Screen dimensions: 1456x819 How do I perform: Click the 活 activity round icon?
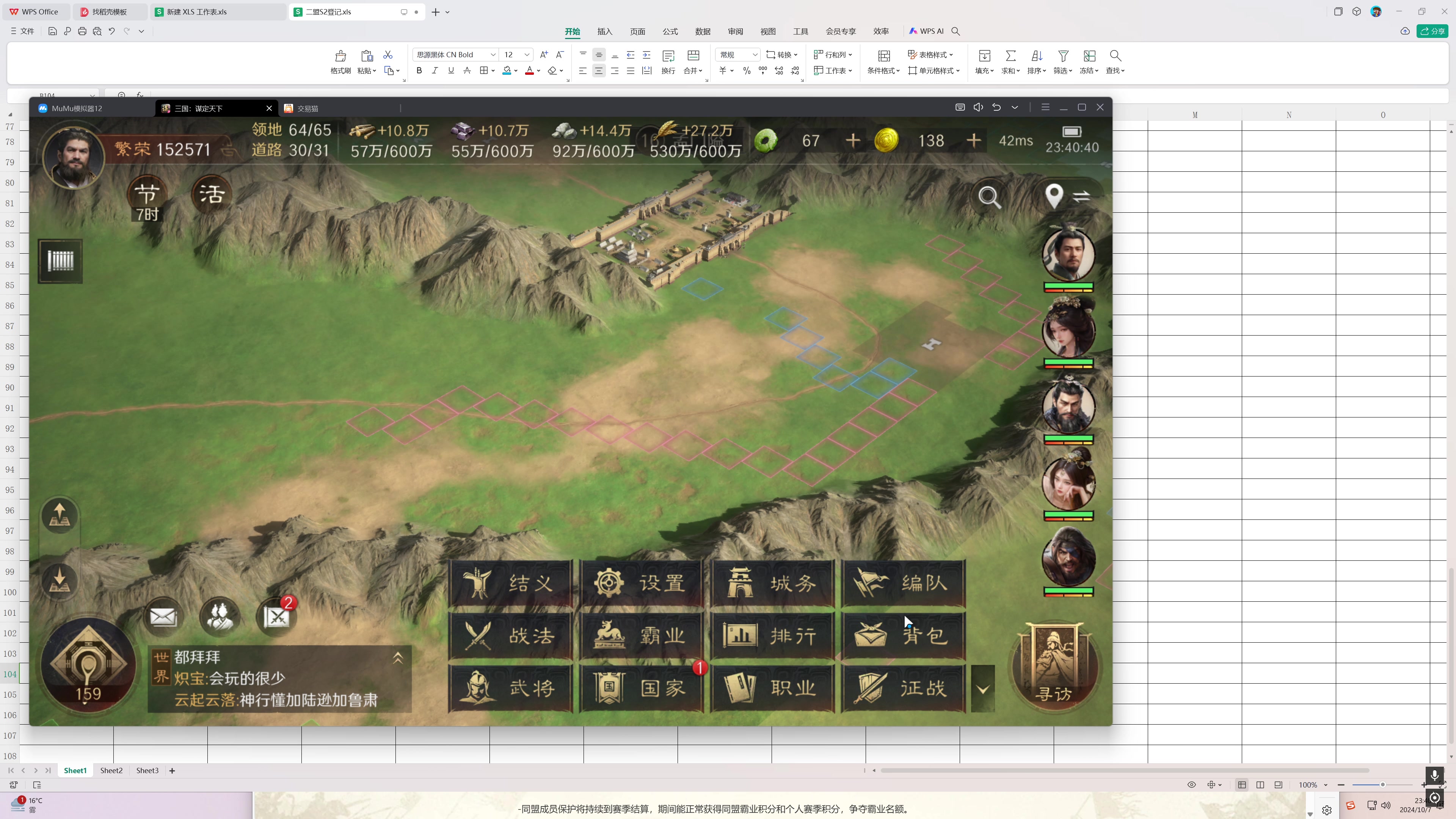tap(212, 195)
